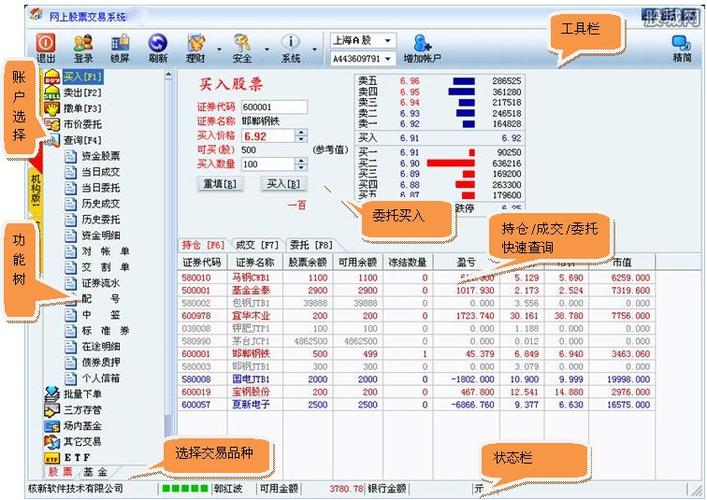This screenshot has width=707, height=500.
Task: Open the 当日成交 query item
Action: 93,172
